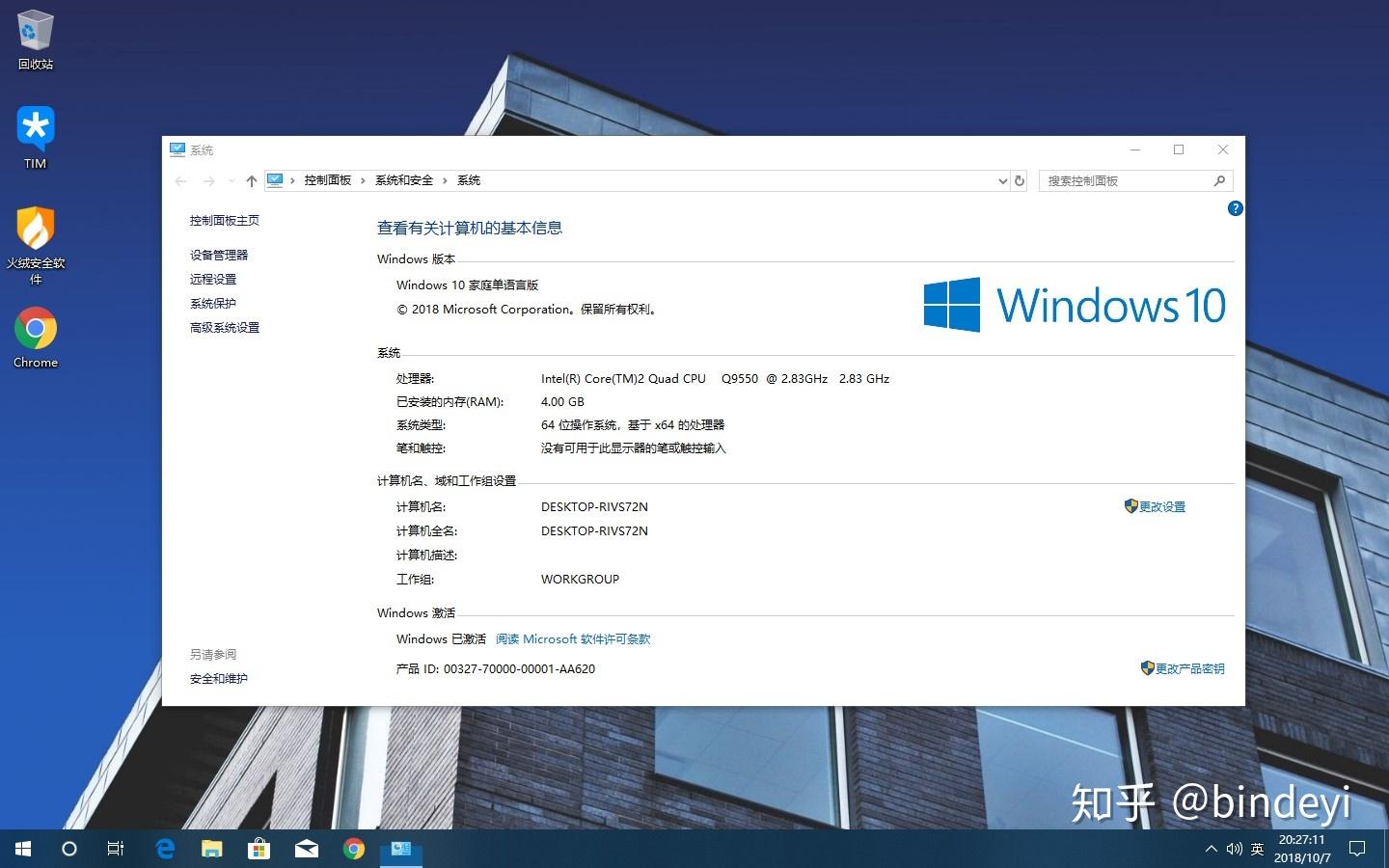This screenshot has width=1389, height=868.
Task: Go back in the System window
Action: [x=180, y=180]
